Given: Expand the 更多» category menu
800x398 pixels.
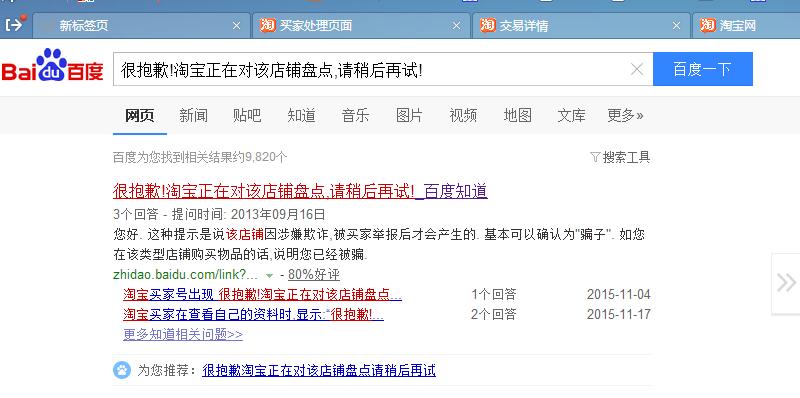Looking at the screenshot, I should coord(625,115).
